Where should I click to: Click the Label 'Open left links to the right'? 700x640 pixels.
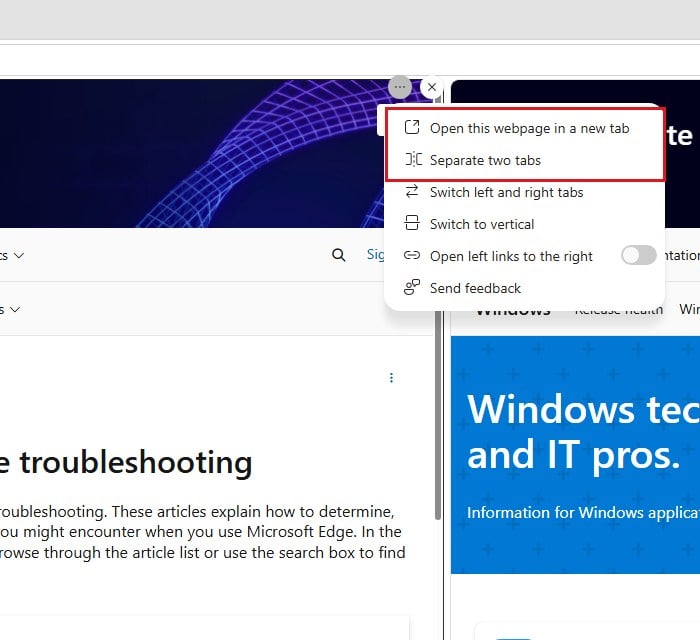(511, 256)
